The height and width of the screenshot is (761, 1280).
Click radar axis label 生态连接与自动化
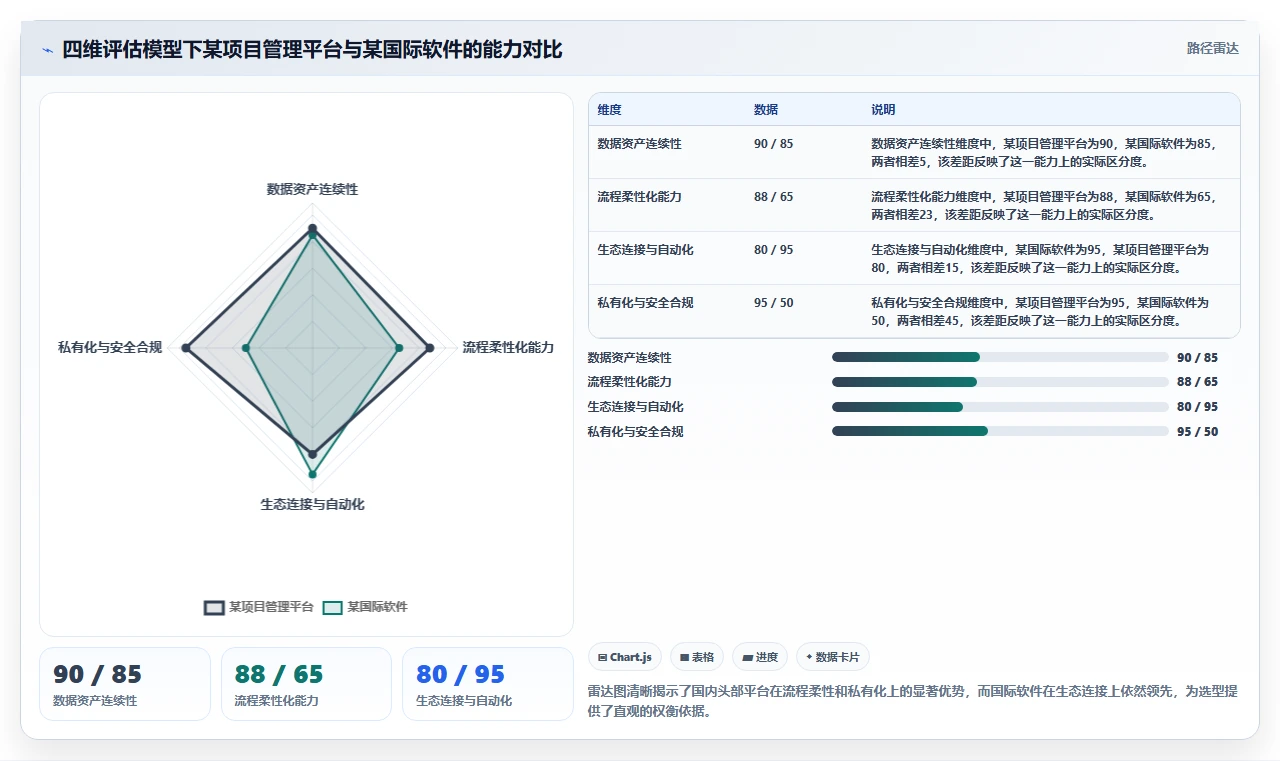312,504
